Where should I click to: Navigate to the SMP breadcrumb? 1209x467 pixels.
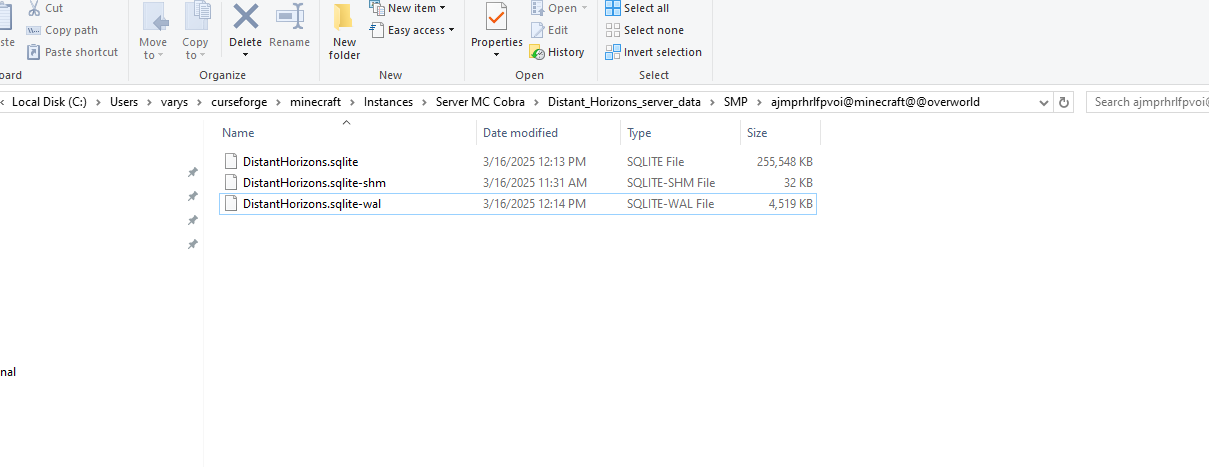point(736,102)
